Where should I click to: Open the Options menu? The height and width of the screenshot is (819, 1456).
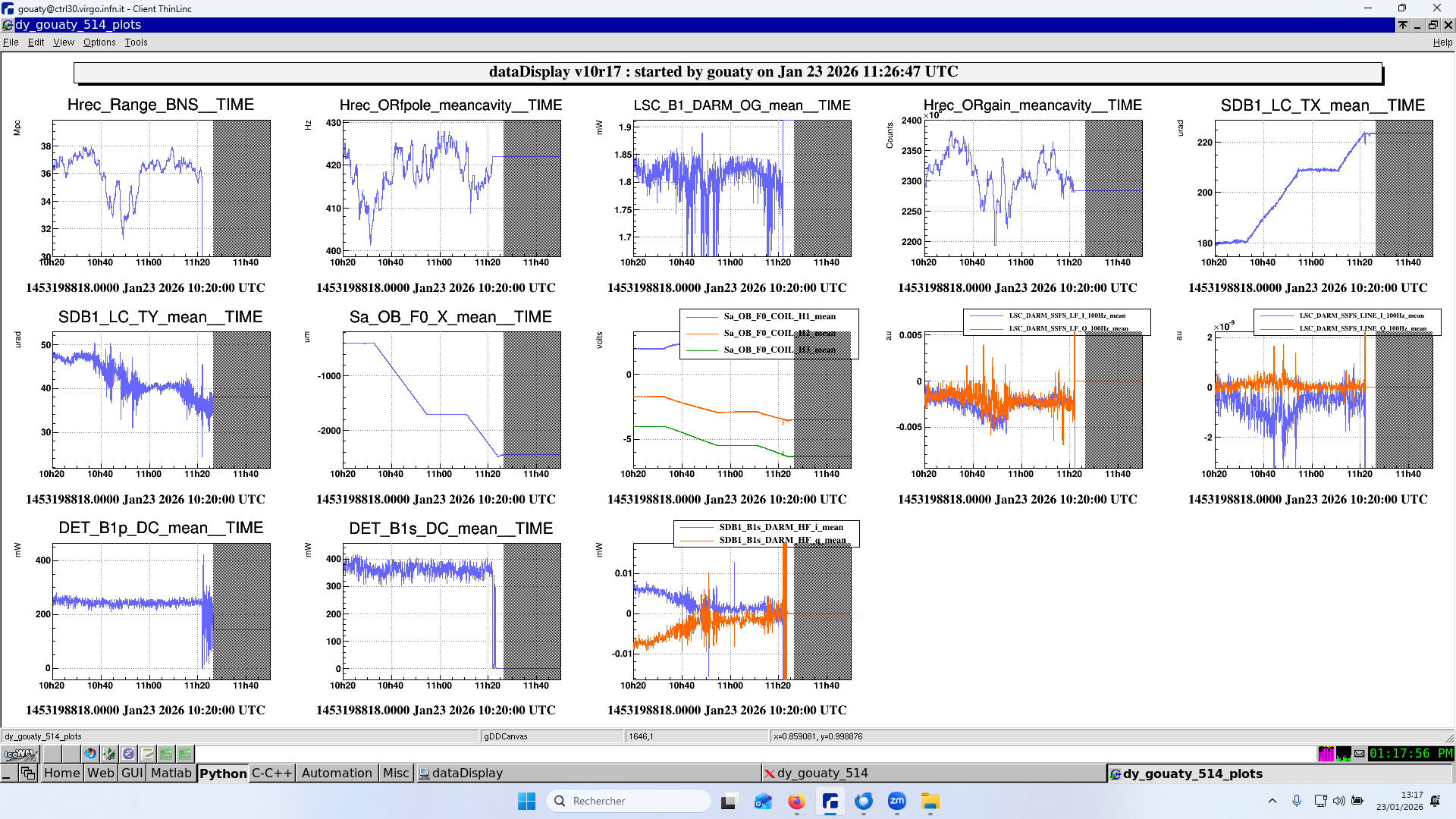click(99, 42)
